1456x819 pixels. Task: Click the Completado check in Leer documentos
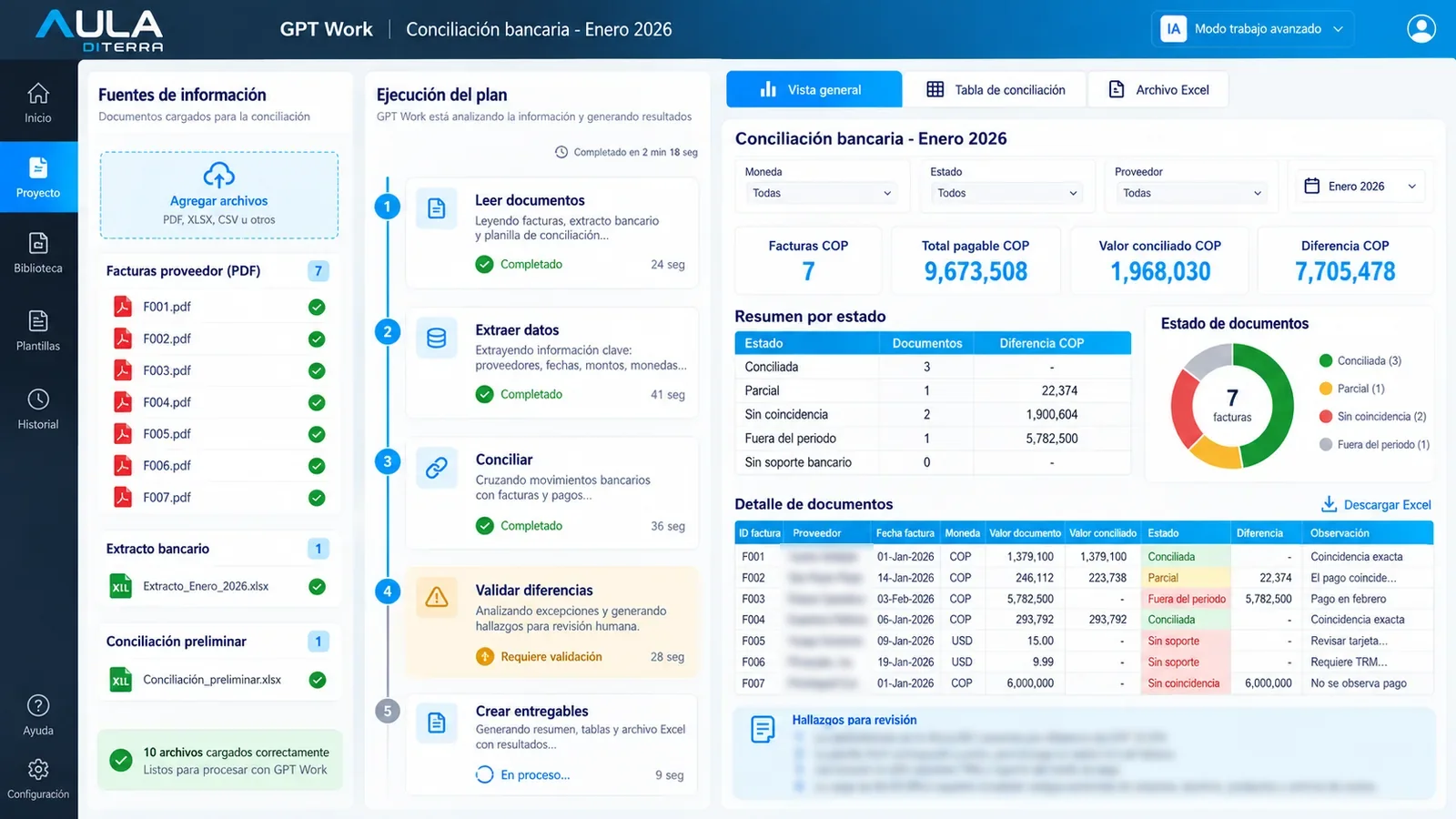pos(485,265)
